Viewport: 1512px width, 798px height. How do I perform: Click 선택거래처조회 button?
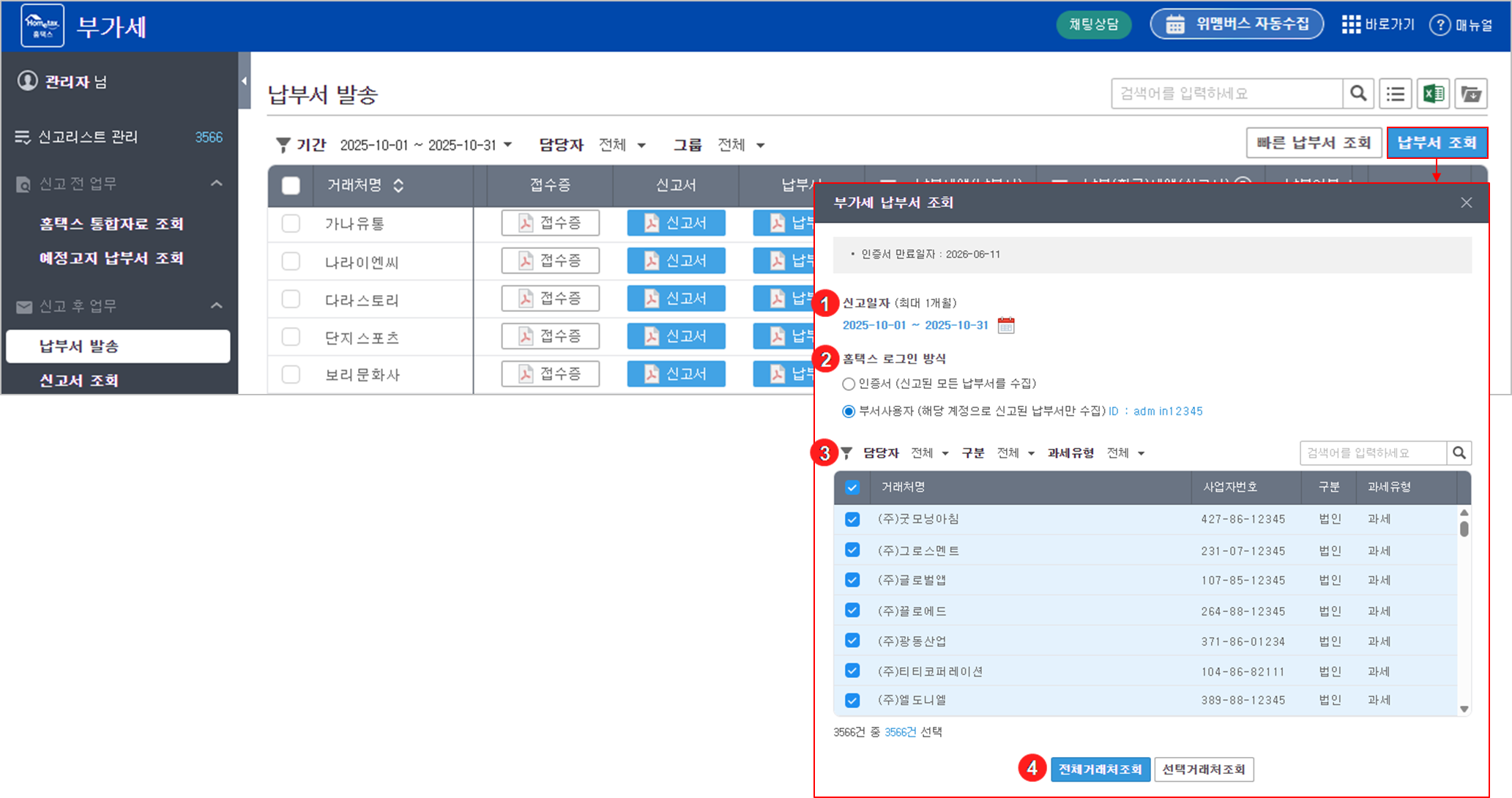1204,769
